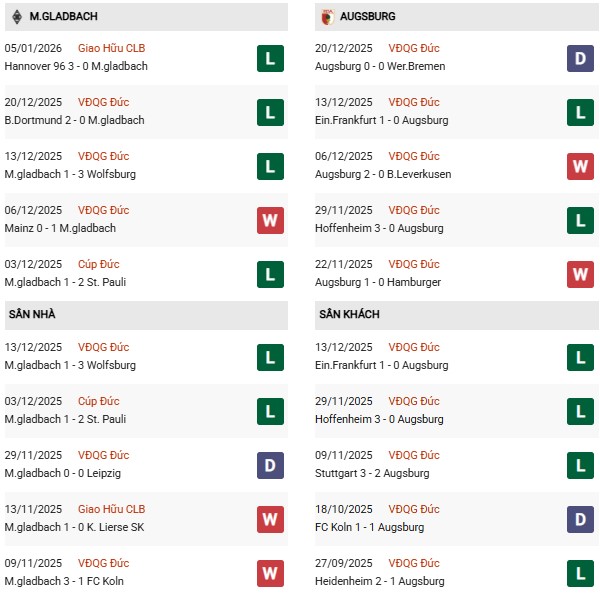Viewport: 600px width, 593px height.
Task: Click the M.Gladbach club crest icon
Action: tap(19, 17)
